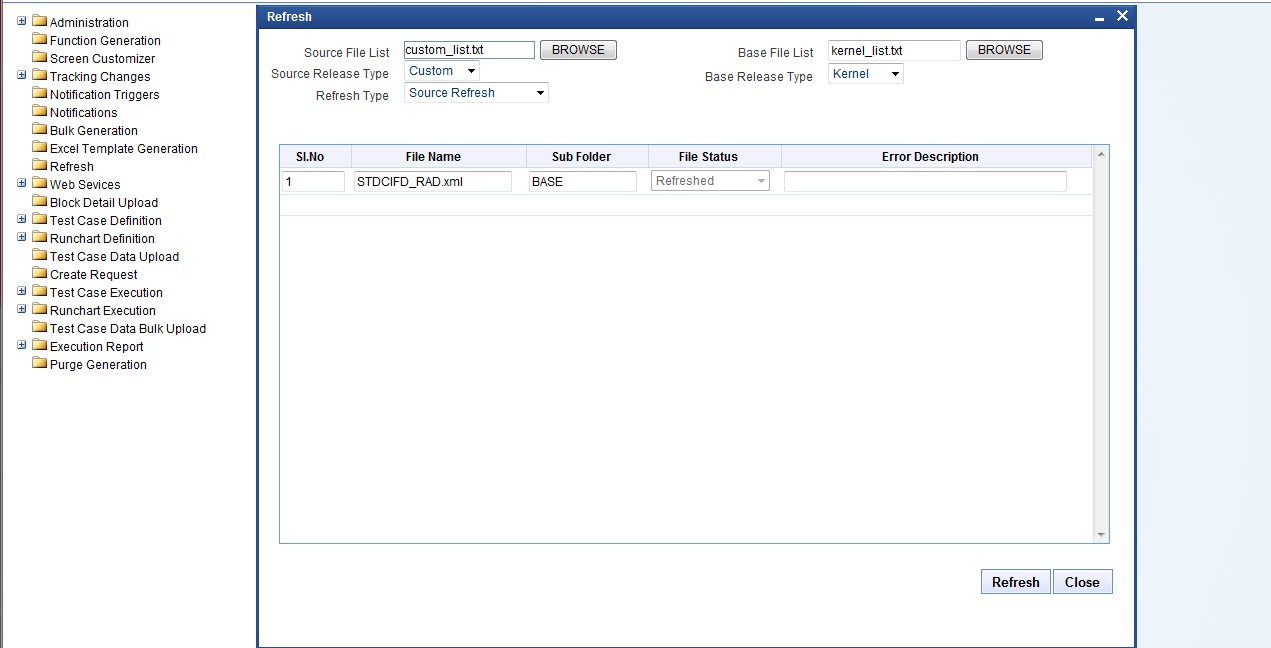This screenshot has width=1271, height=648.
Task: Click the Error Description field
Action: [925, 181]
